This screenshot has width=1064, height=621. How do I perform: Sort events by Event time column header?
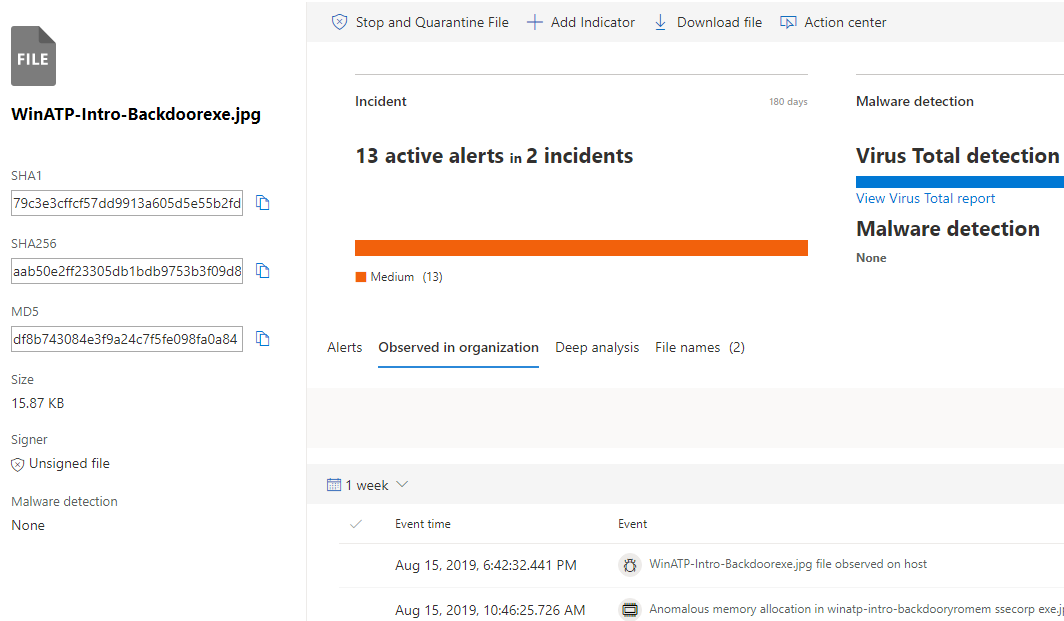(422, 524)
